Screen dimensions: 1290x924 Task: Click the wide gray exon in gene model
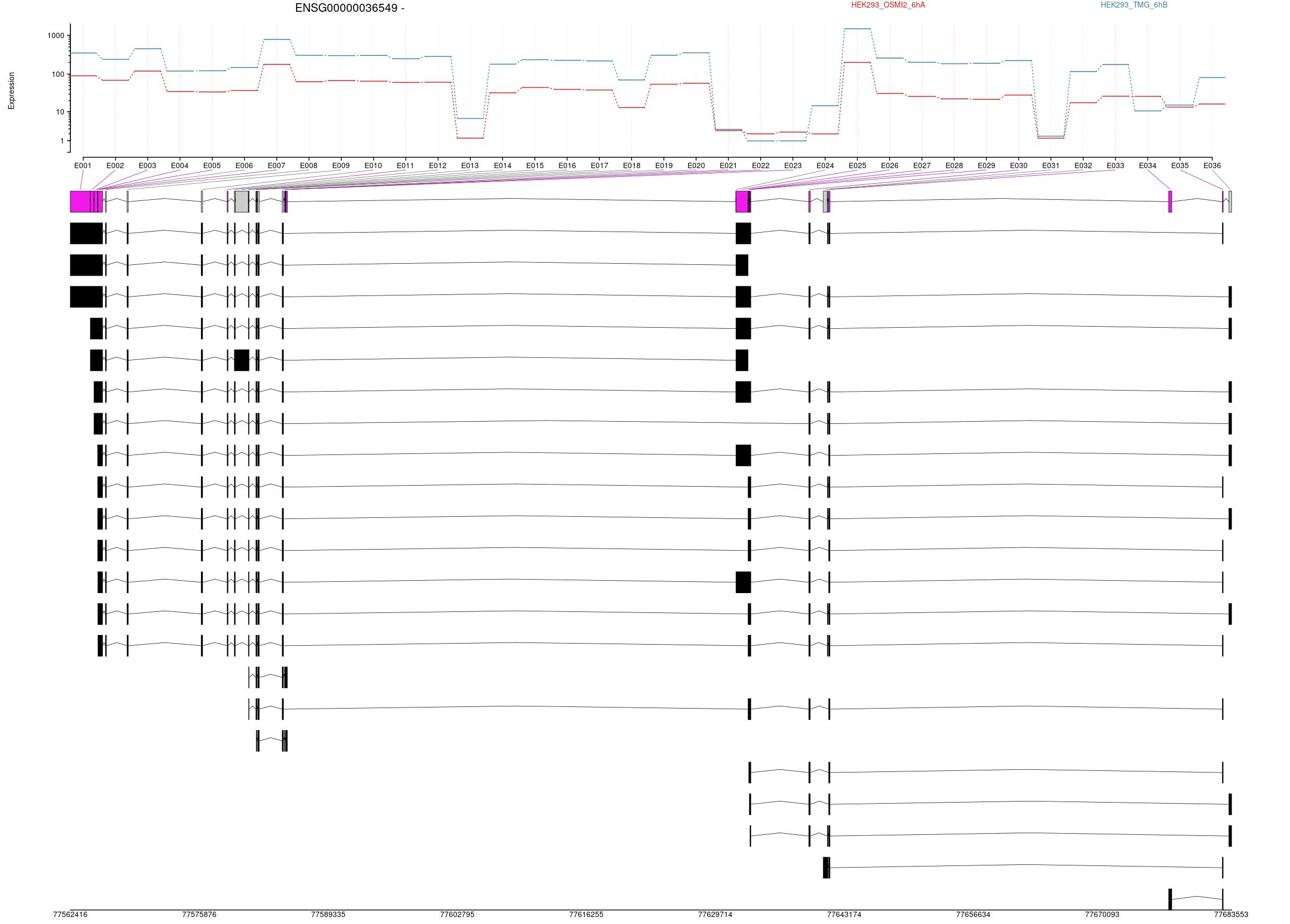coord(242,202)
